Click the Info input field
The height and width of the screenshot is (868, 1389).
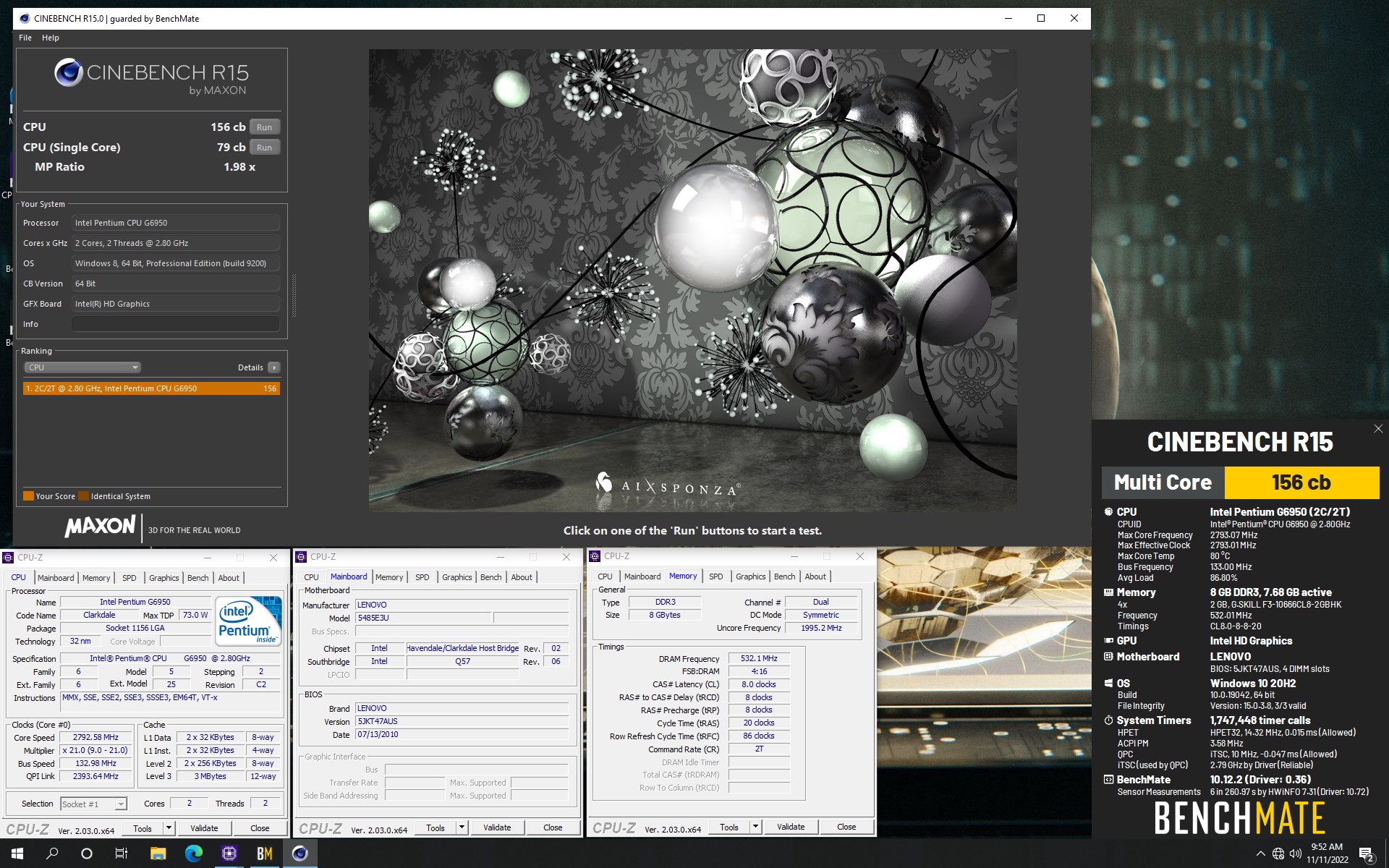click(176, 324)
